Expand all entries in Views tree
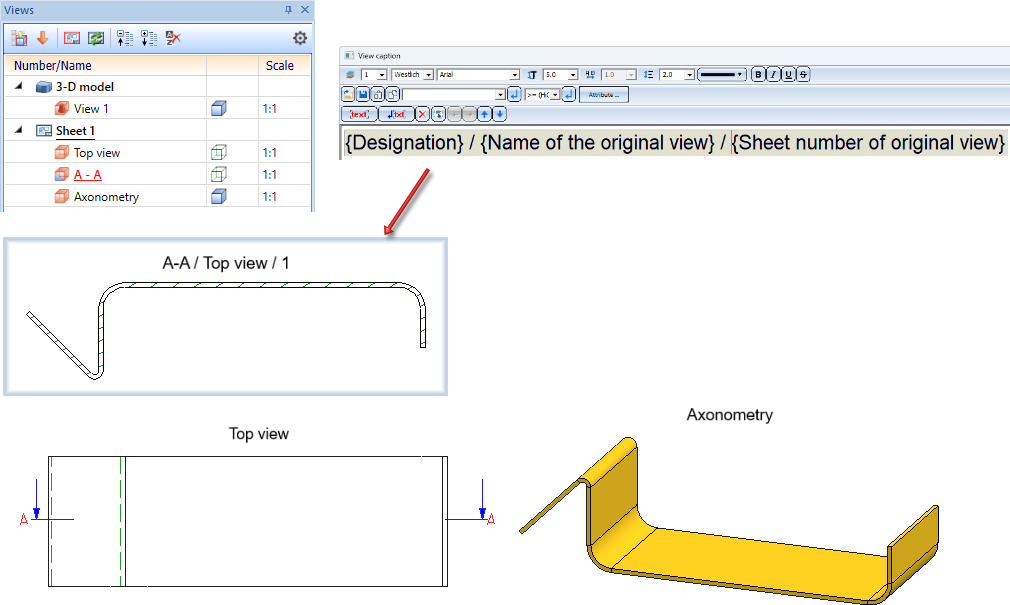Screen dimensions: 1010x605 tap(149, 39)
